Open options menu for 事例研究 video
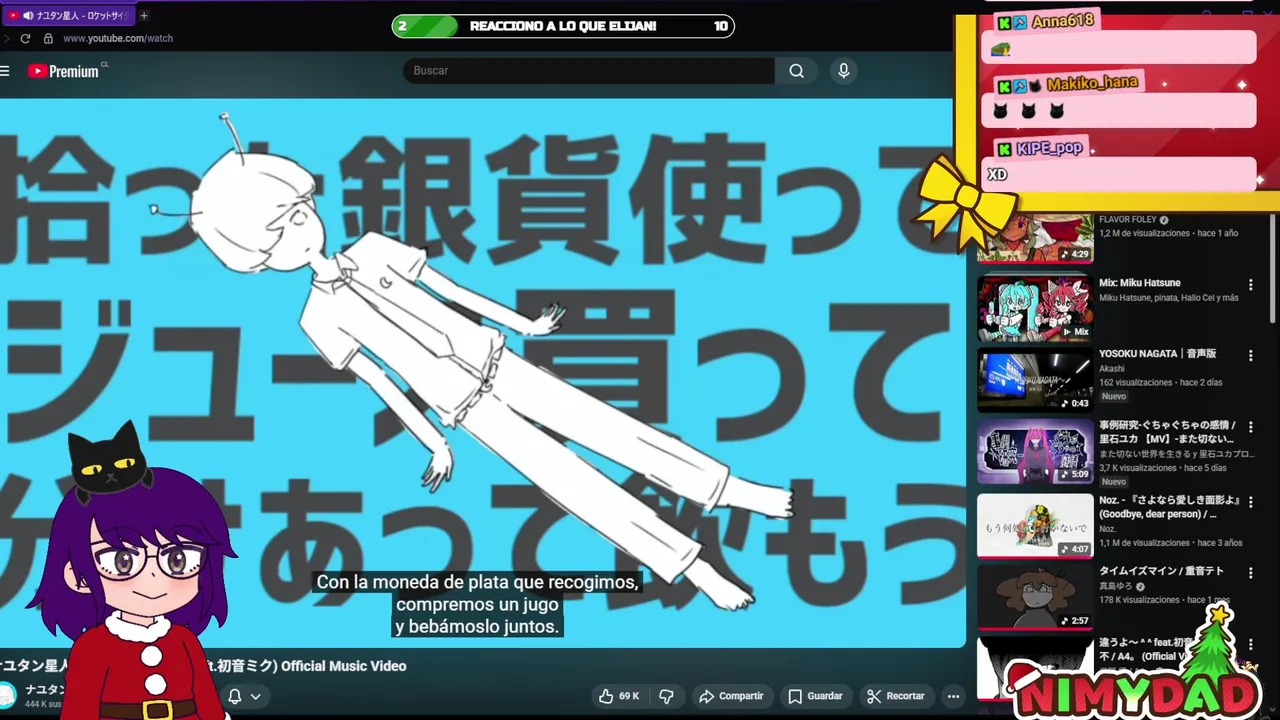The width and height of the screenshot is (1280, 720). click(1250, 427)
